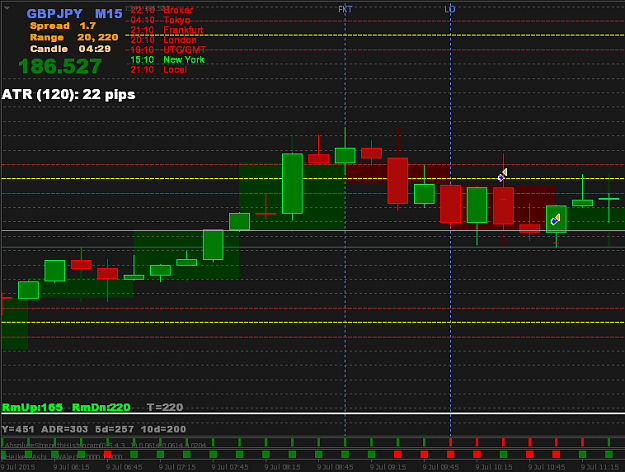
Task: Click the 5d=257 value
Action: (114, 429)
